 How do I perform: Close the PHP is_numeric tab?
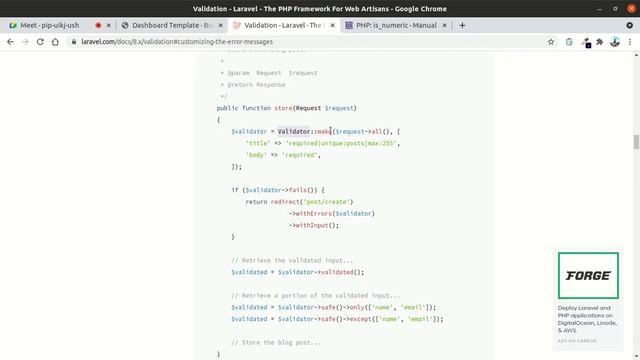coord(444,25)
